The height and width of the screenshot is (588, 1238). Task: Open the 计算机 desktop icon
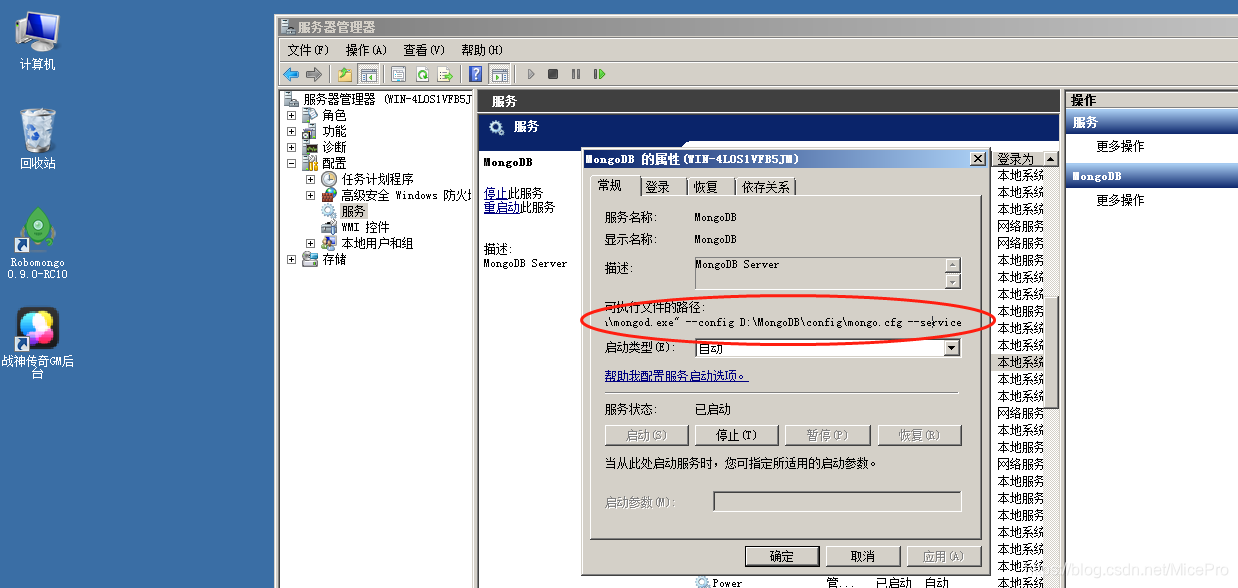37,42
